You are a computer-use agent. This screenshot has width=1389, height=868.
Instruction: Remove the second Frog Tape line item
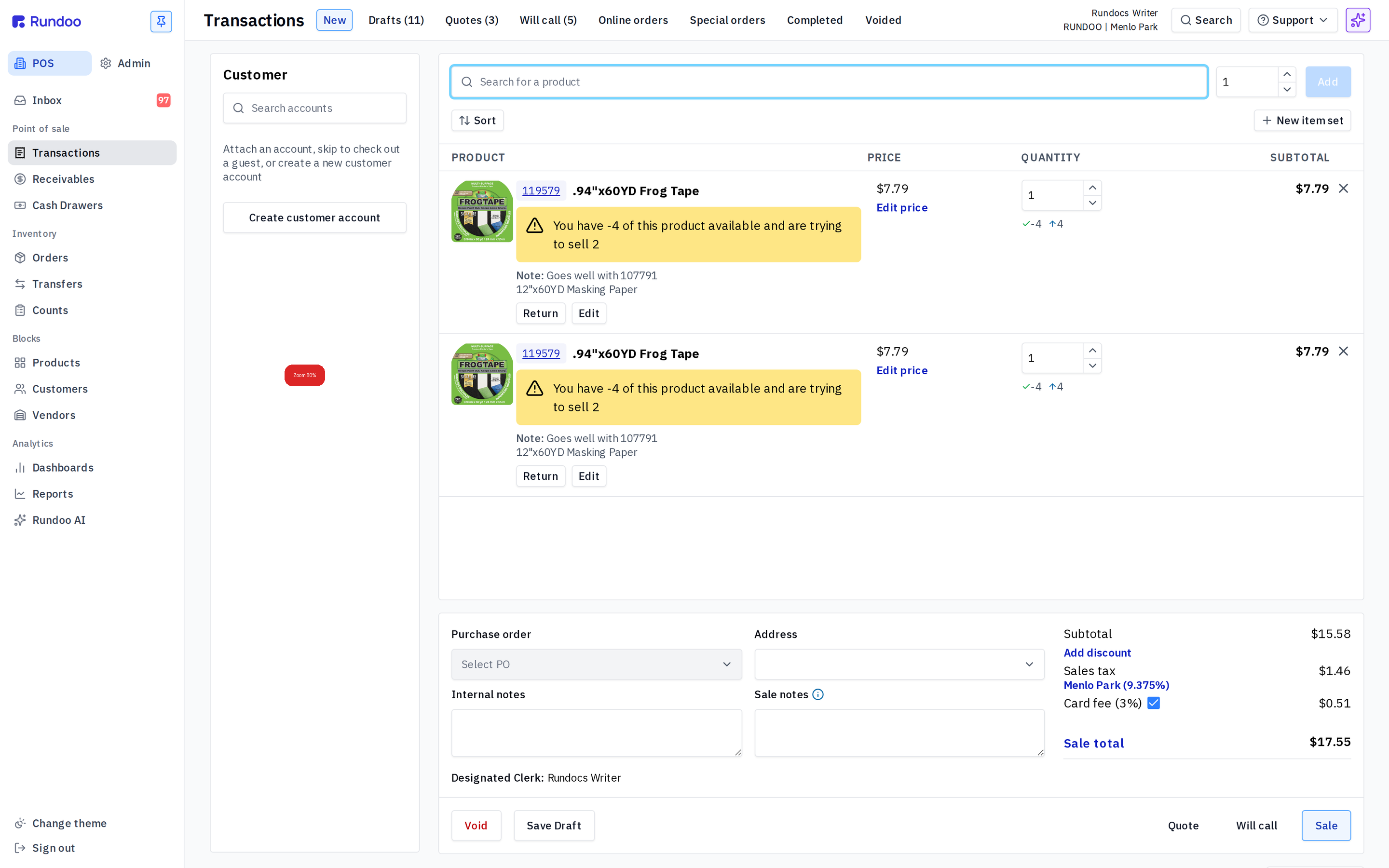pos(1343,352)
